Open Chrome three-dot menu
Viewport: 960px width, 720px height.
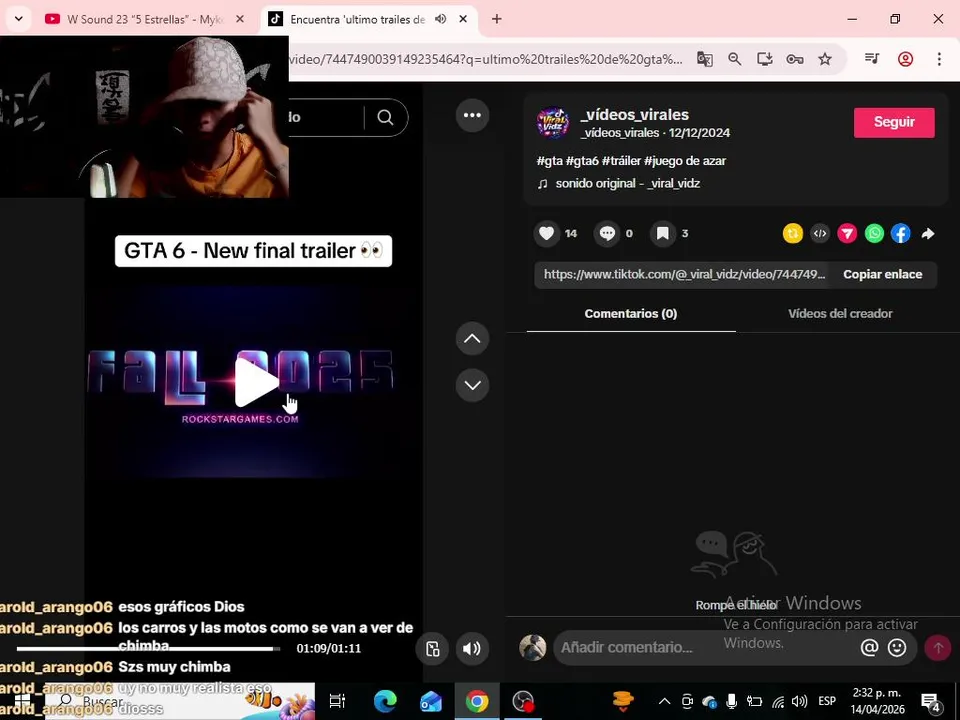(939, 59)
